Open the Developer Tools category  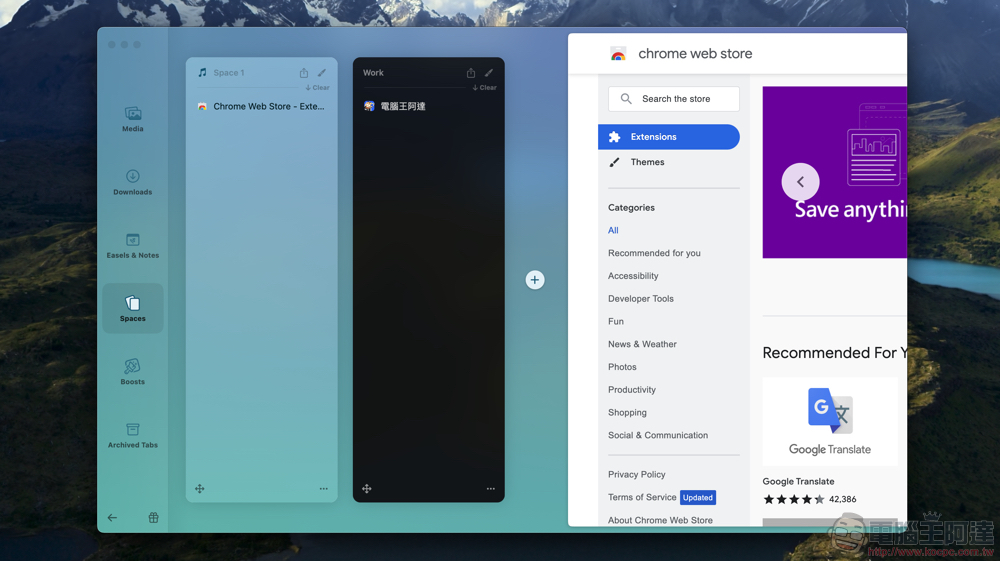[640, 298]
